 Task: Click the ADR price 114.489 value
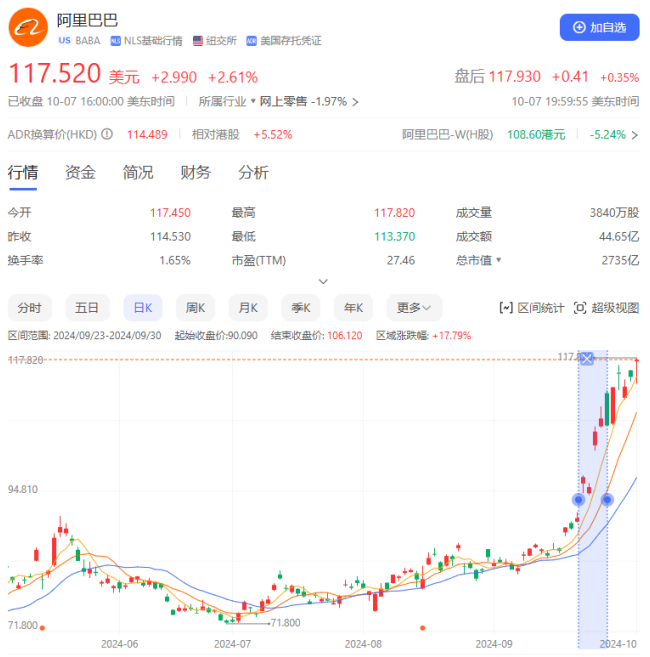[147, 135]
